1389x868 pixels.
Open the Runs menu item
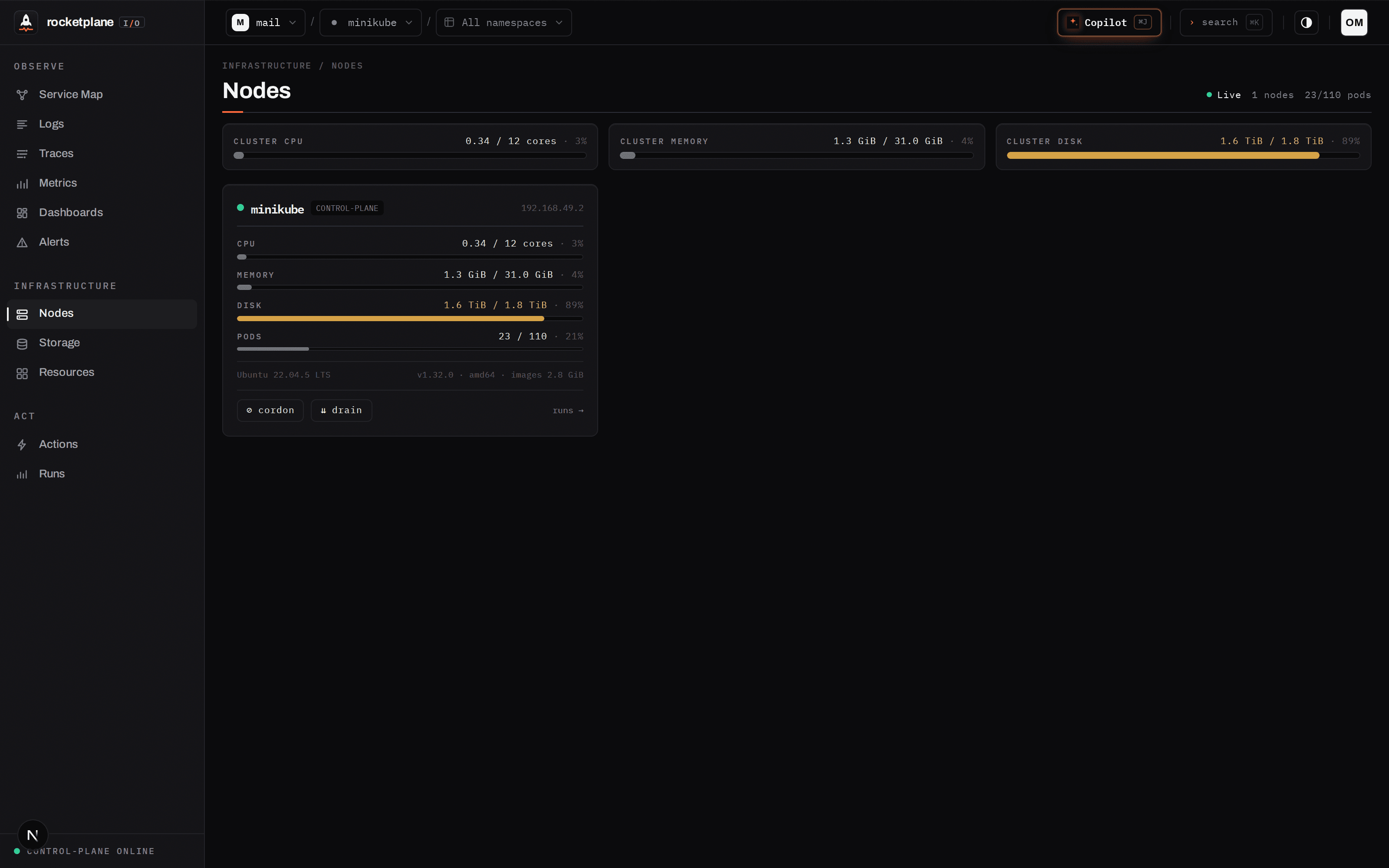tap(102, 474)
